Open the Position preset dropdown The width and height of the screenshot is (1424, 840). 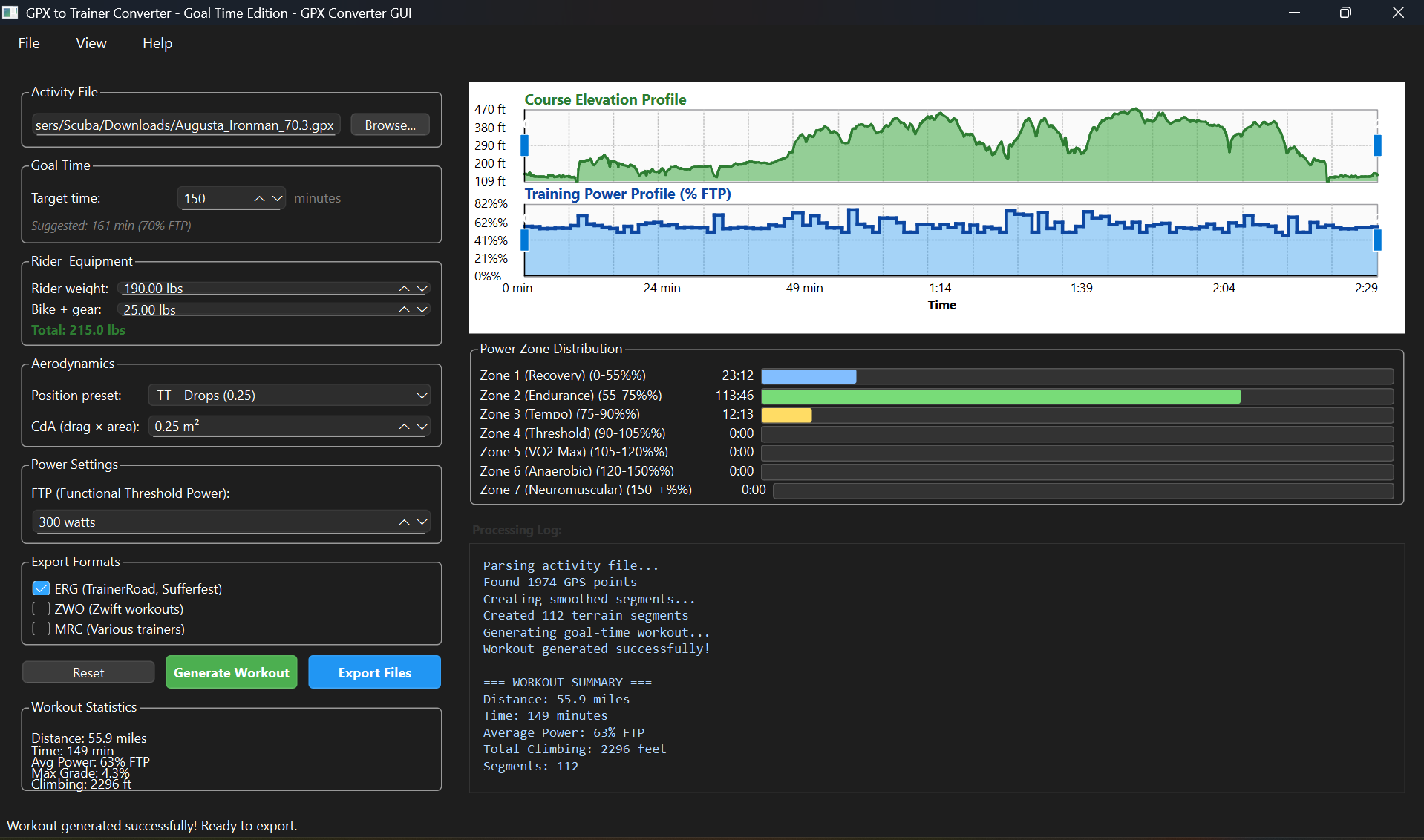point(290,396)
